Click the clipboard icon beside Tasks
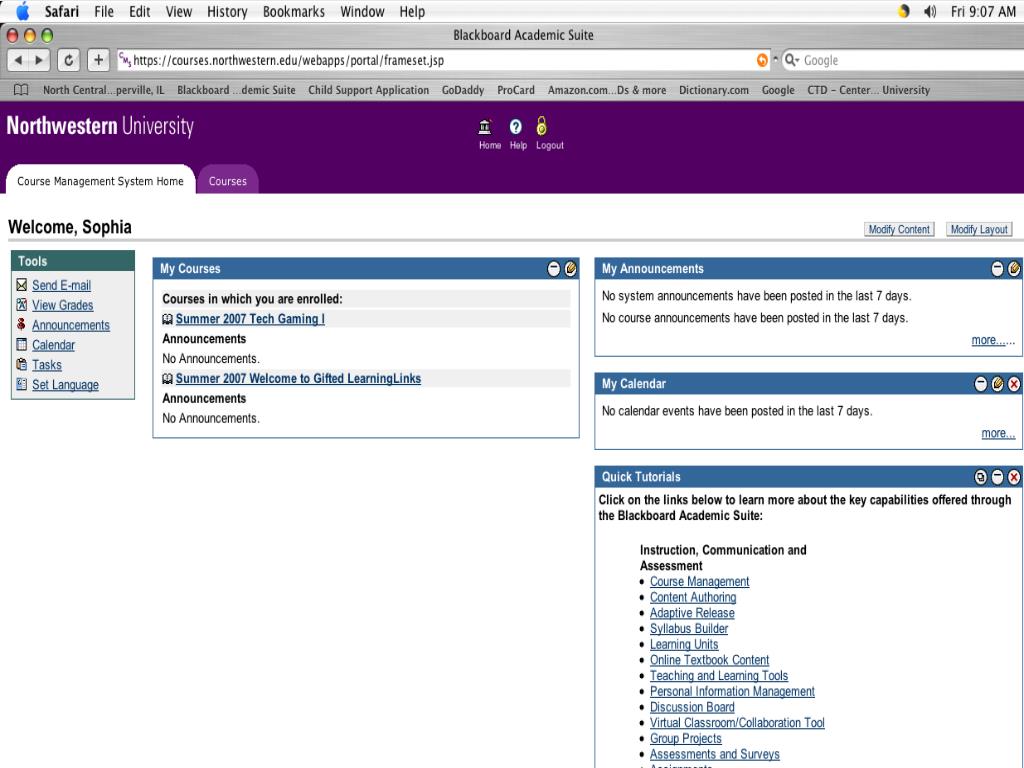This screenshot has width=1024, height=768. point(22,364)
